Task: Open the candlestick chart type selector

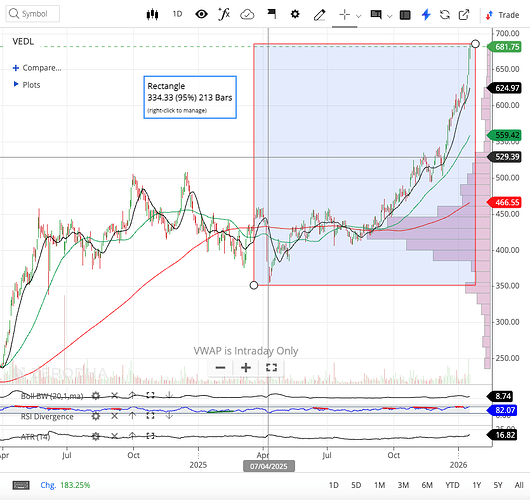Action: point(152,14)
